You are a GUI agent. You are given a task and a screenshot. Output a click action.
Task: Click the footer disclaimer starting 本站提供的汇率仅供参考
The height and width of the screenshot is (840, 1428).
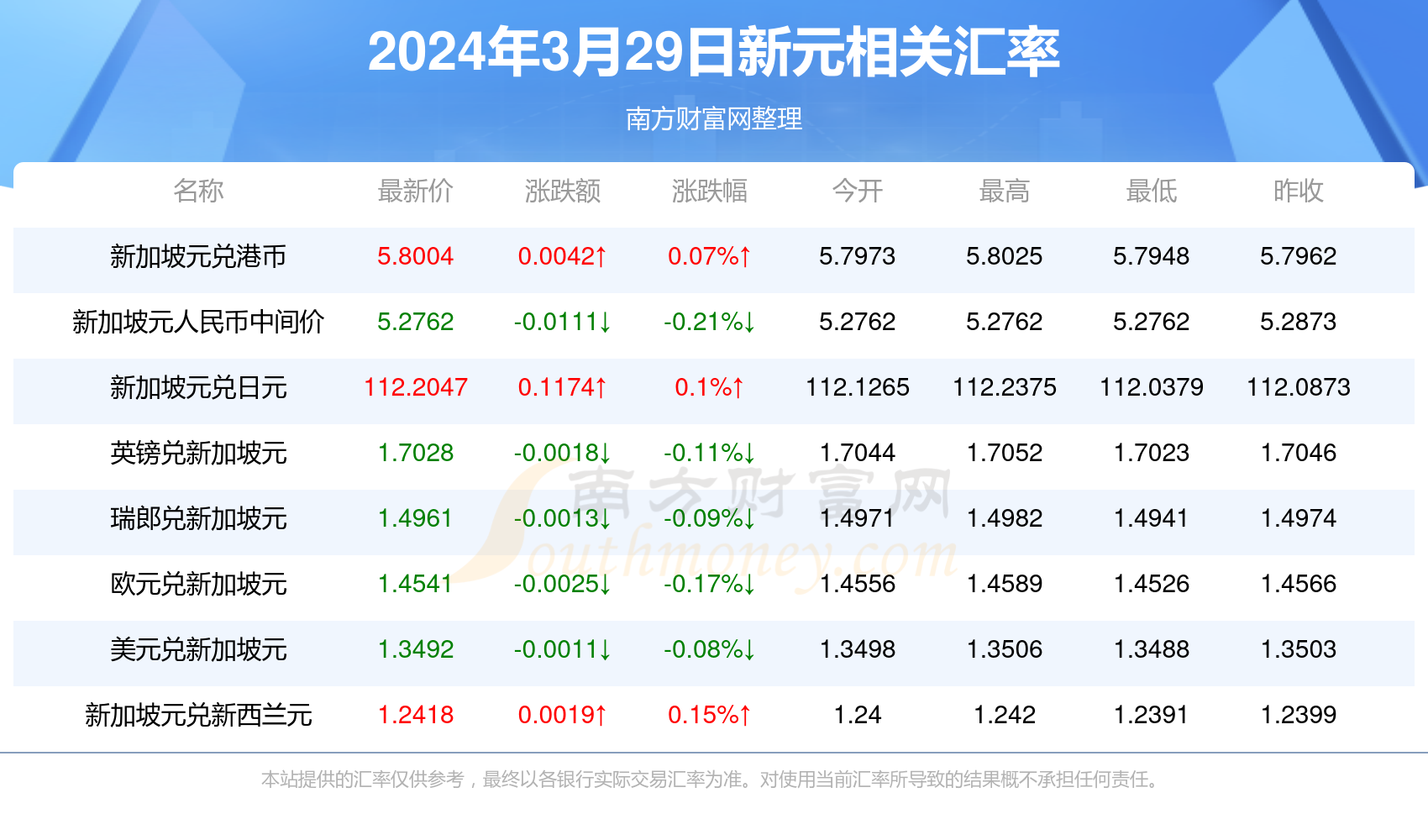tap(712, 780)
